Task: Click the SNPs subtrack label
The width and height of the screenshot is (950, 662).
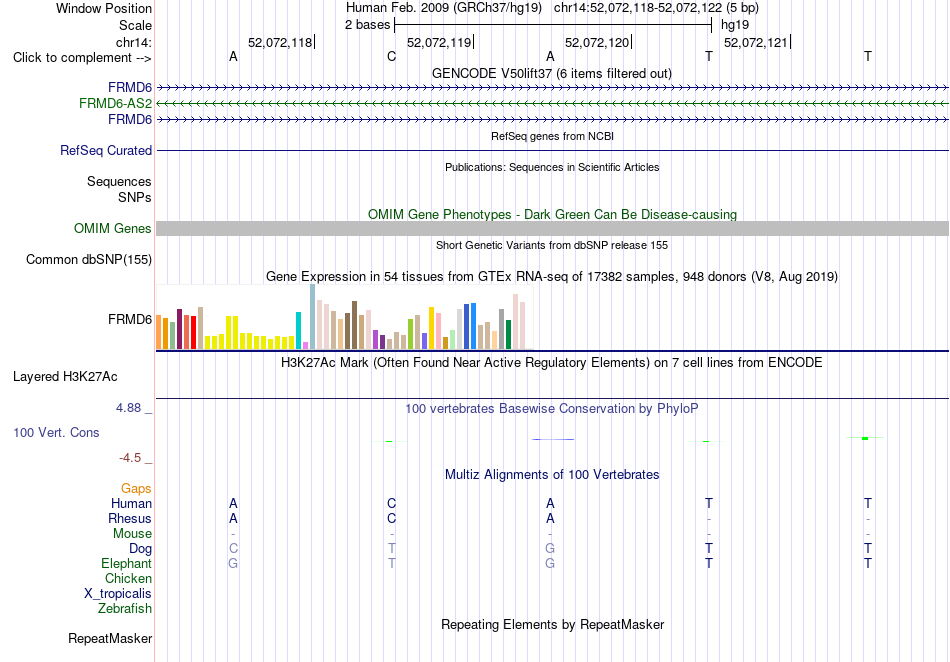Action: click(x=135, y=197)
